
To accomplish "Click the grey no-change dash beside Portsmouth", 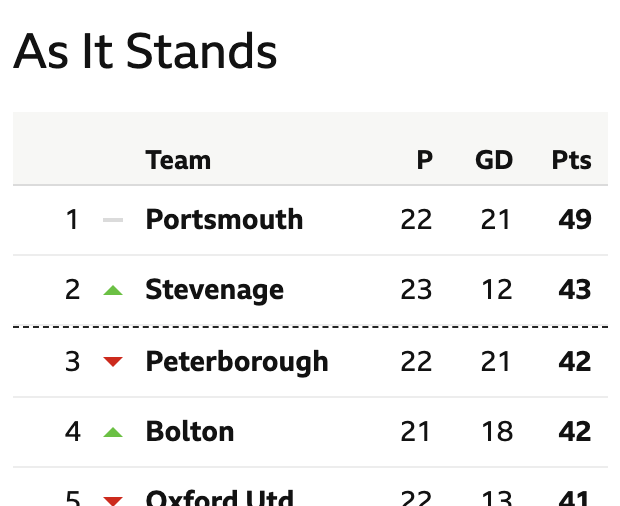I will [x=113, y=220].
